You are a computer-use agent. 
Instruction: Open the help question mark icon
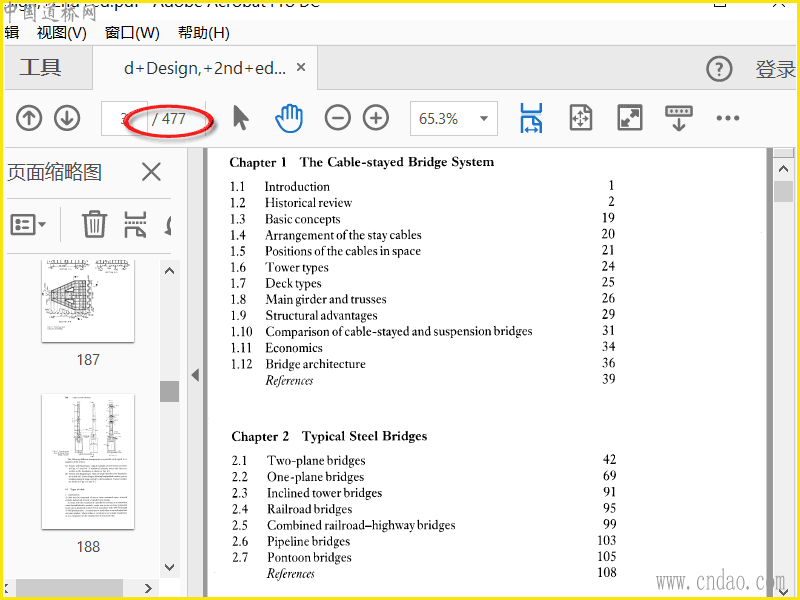pyautogui.click(x=719, y=68)
